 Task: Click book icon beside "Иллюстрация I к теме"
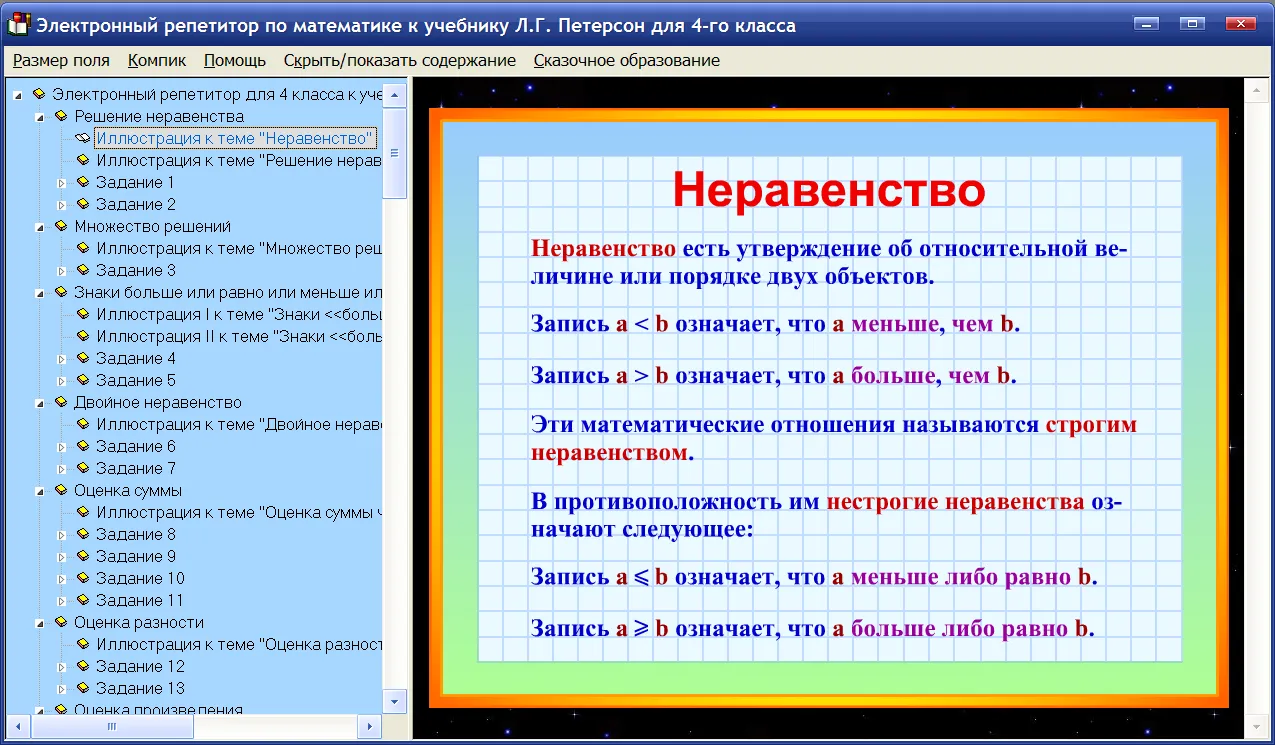tap(84, 314)
